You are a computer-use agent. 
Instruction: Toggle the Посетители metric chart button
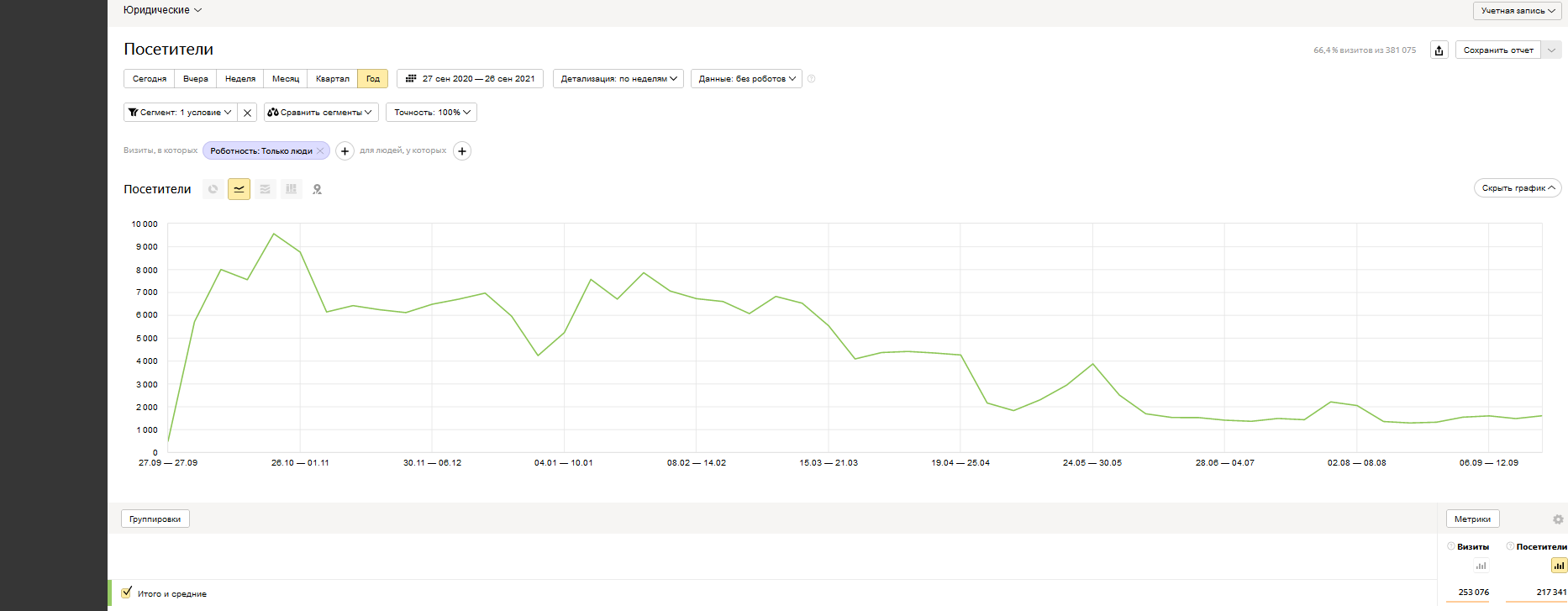[x=1559, y=566]
